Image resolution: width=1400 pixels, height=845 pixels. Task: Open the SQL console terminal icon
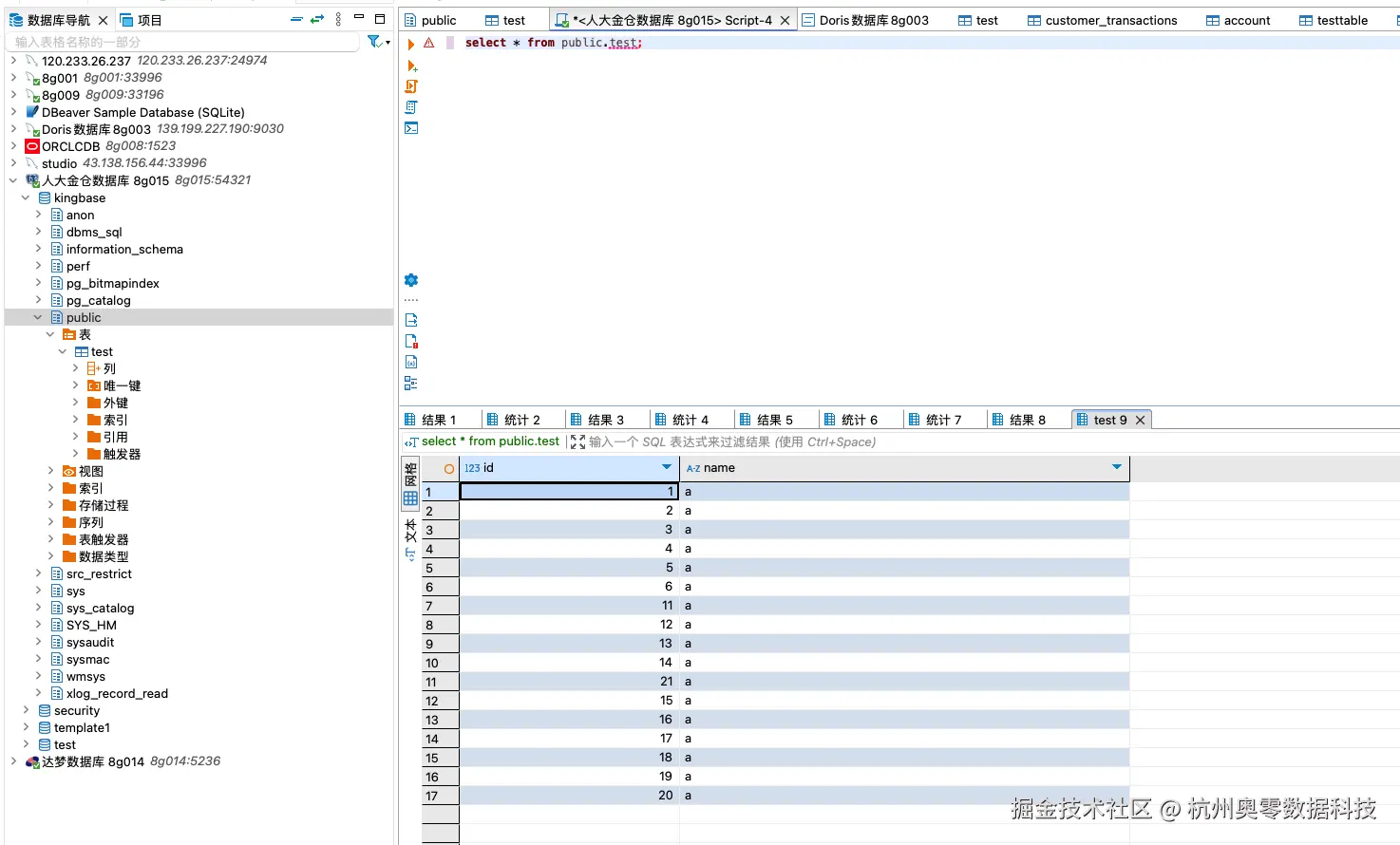pos(411,128)
